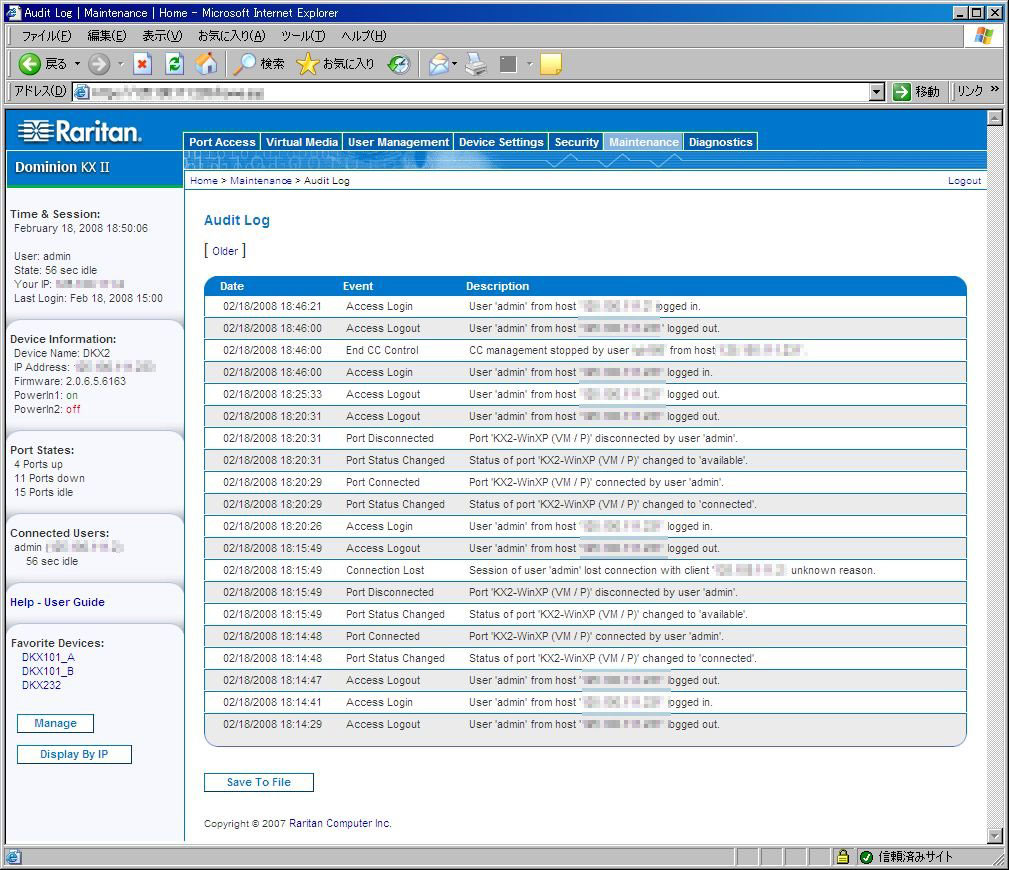Click the trusted sites check icon
The width and height of the screenshot is (1009, 870).
(866, 856)
